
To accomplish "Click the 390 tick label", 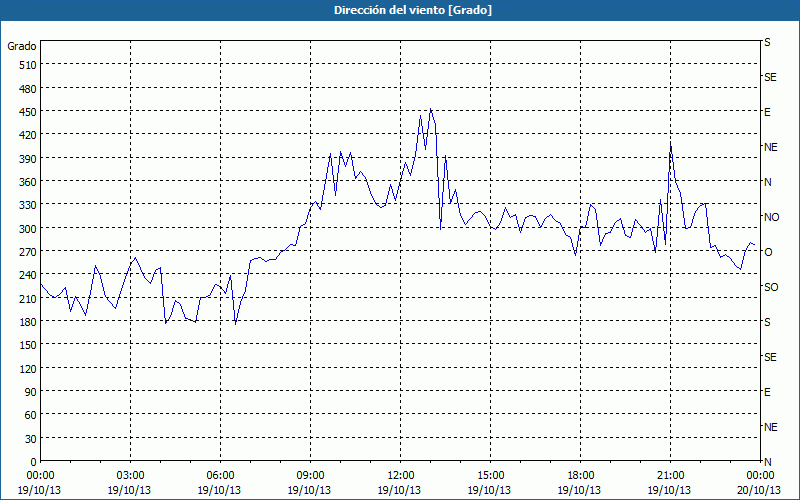I will point(29,159).
